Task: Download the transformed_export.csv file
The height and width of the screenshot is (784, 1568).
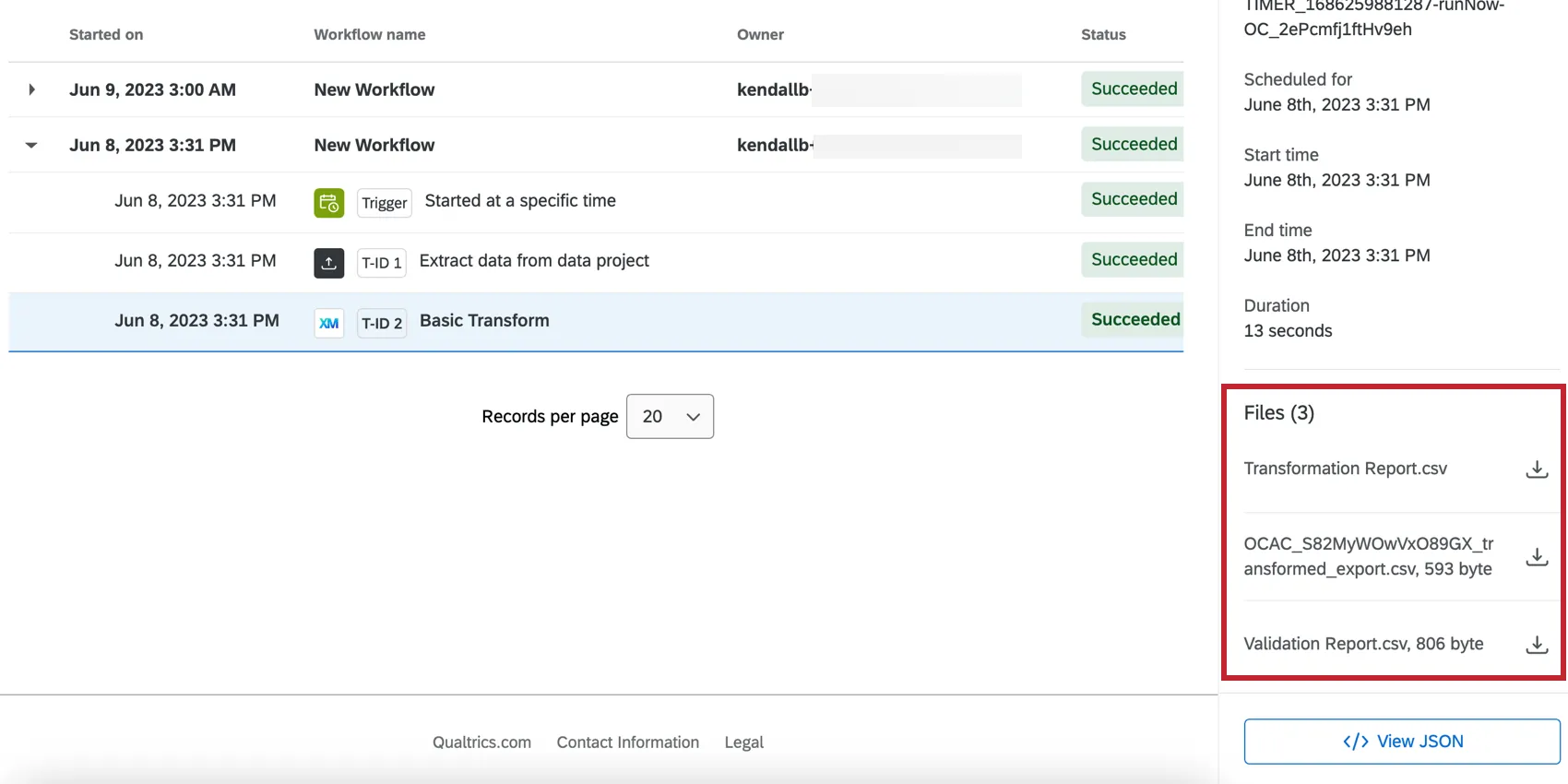Action: pyautogui.click(x=1536, y=557)
